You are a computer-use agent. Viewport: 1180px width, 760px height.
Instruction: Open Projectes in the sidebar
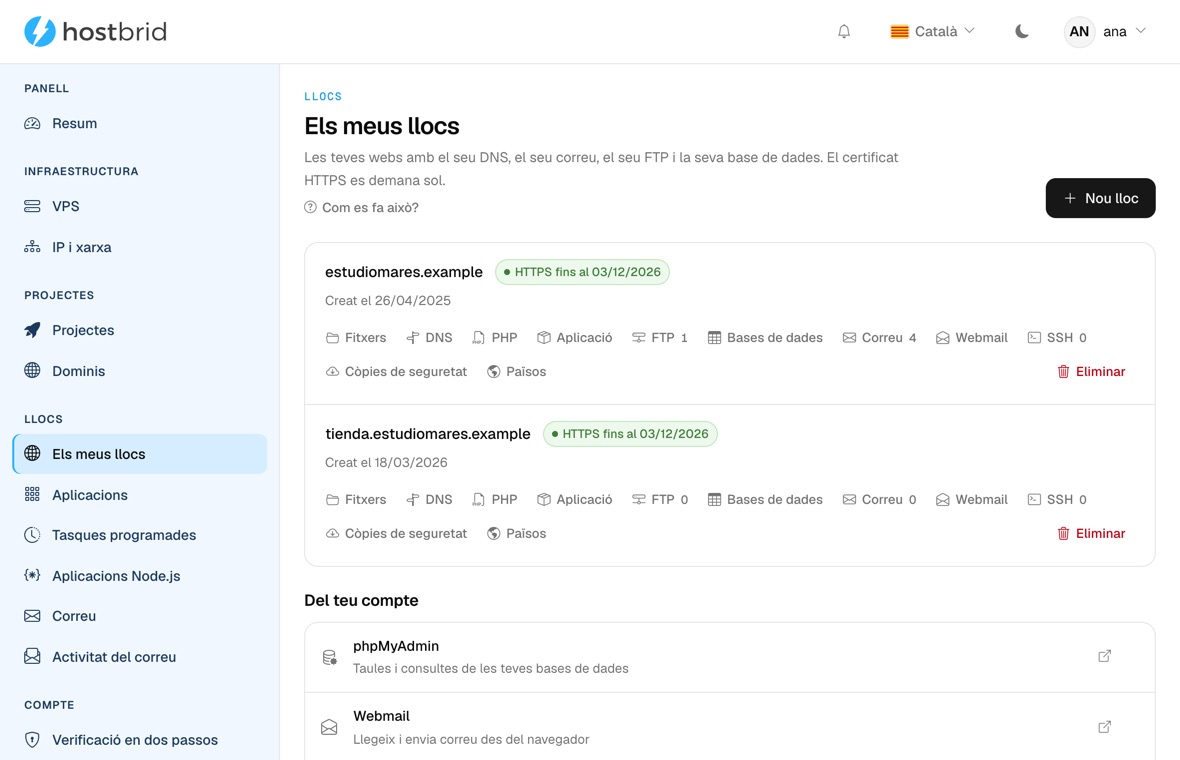[140, 330]
